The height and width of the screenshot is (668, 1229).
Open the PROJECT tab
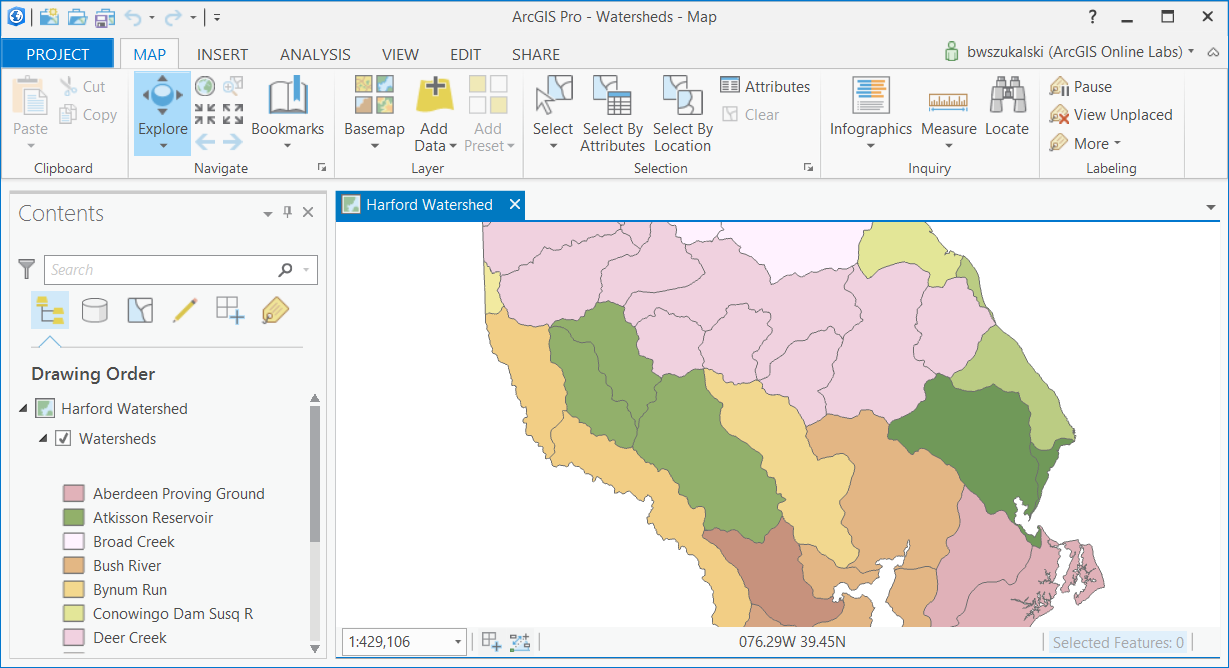pos(58,54)
